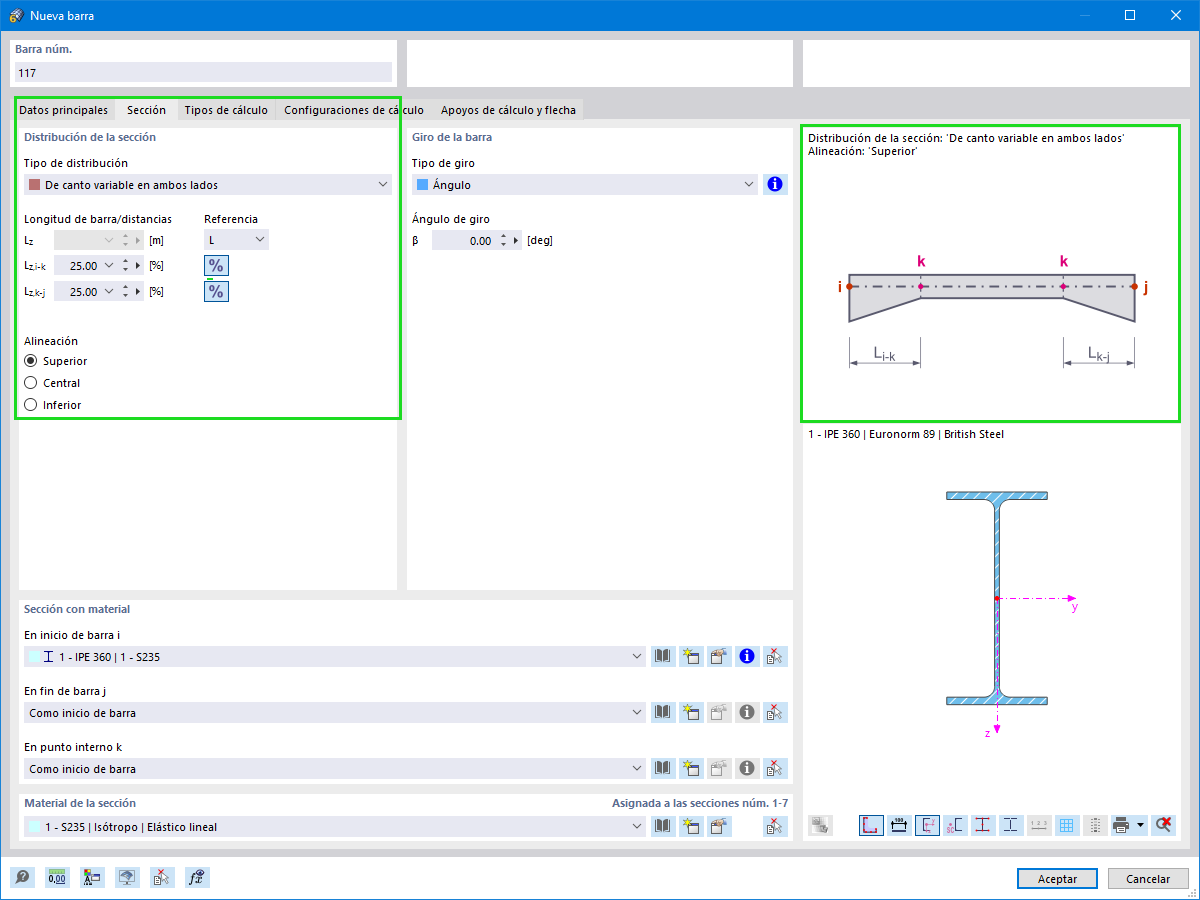The height and width of the screenshot is (900, 1200).
Task: Click the IPE 360 cross-section preview graphic
Action: pyautogui.click(x=997, y=597)
